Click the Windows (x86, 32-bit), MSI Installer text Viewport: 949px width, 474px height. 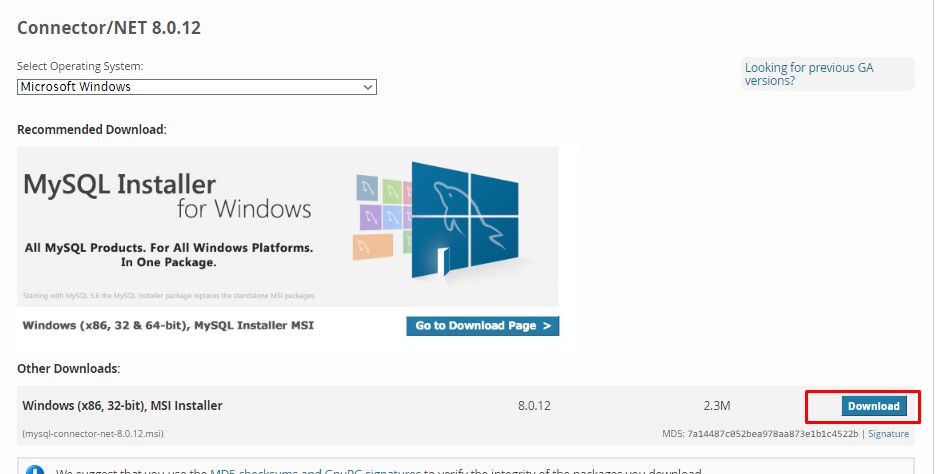(122, 406)
